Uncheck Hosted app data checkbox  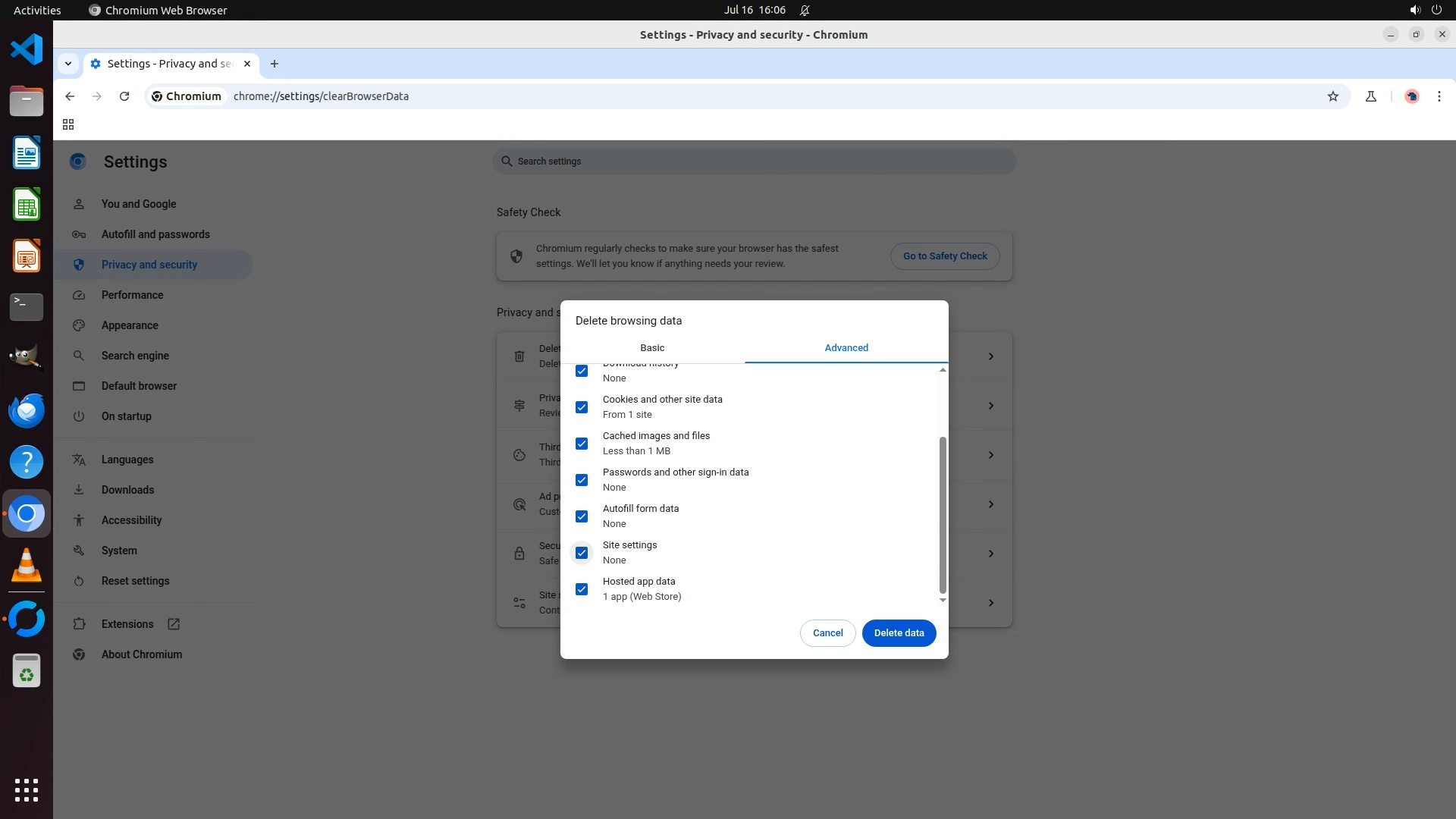582,589
